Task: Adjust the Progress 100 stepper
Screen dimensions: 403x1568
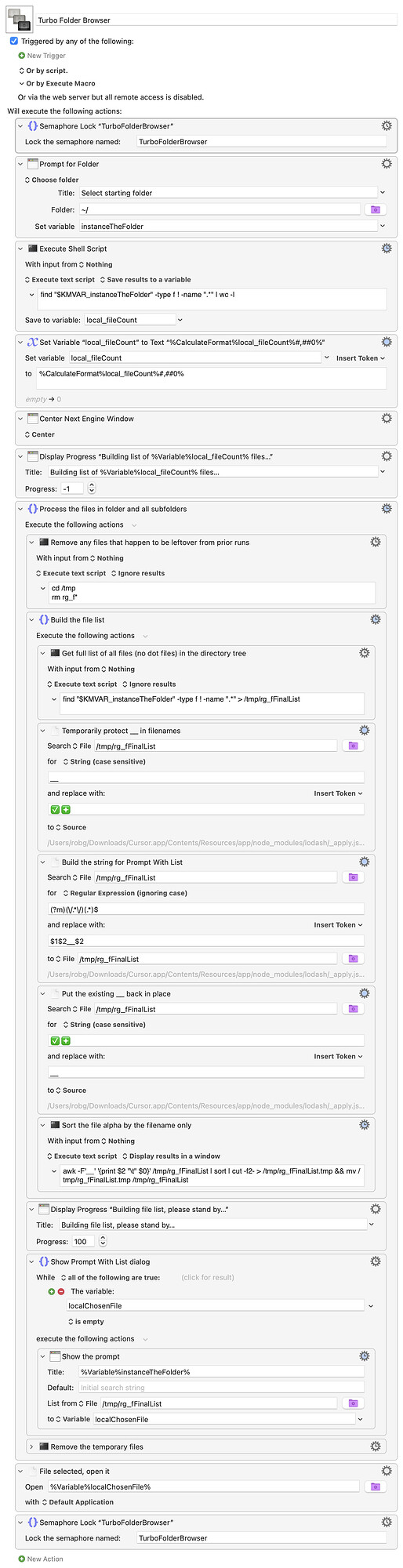Action: pos(103,1241)
